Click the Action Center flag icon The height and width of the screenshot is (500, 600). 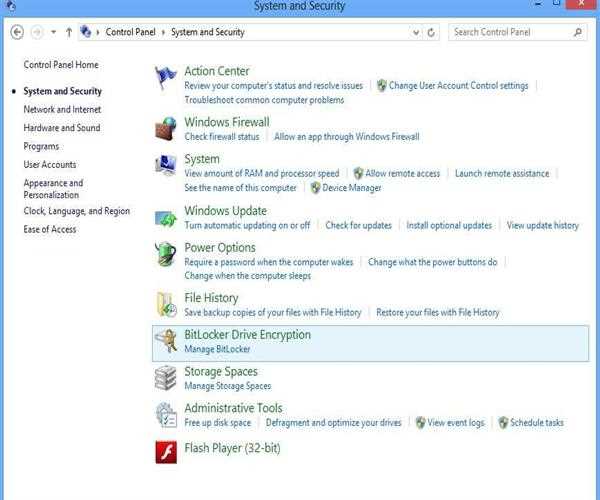[166, 77]
